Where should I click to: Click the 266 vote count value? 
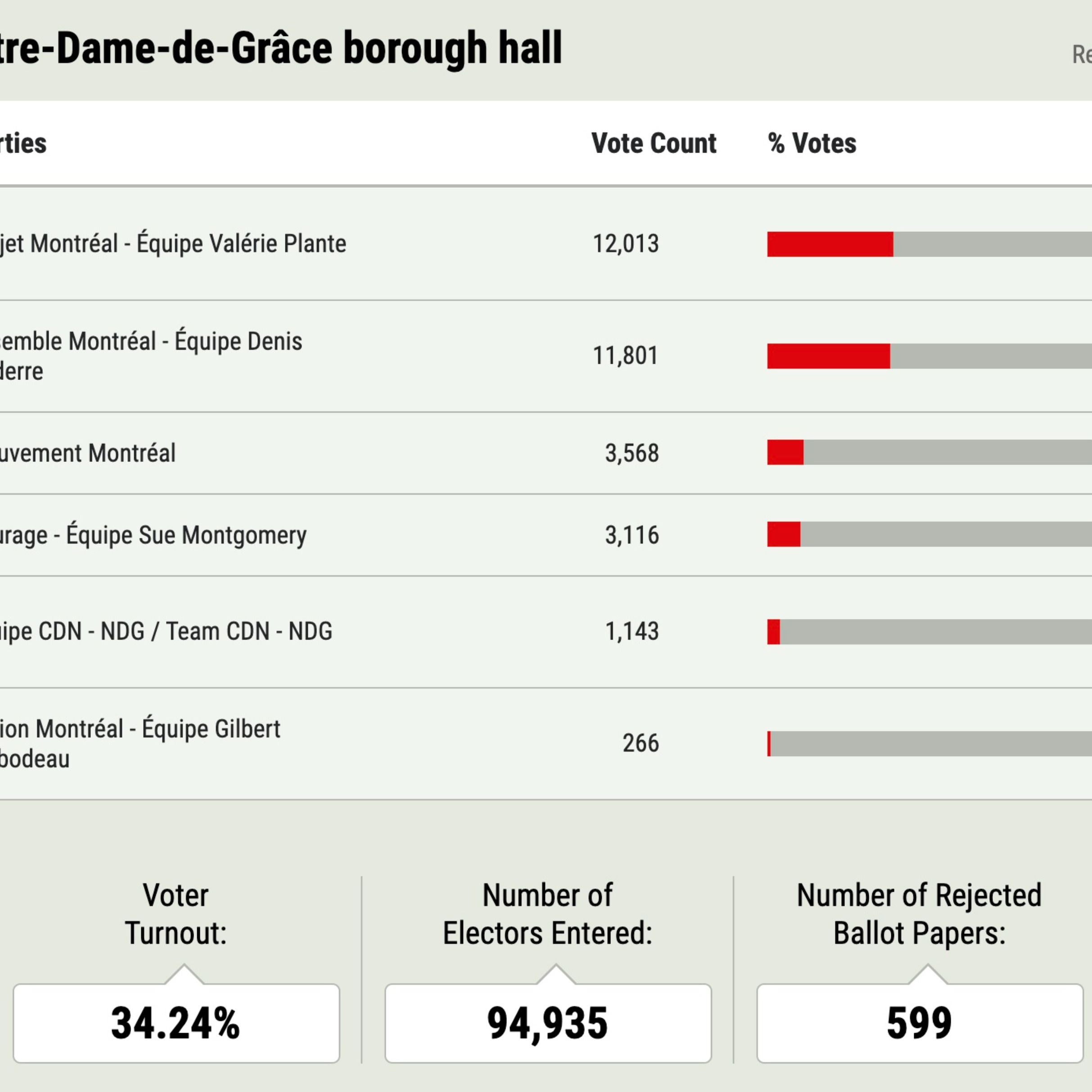pos(641,743)
